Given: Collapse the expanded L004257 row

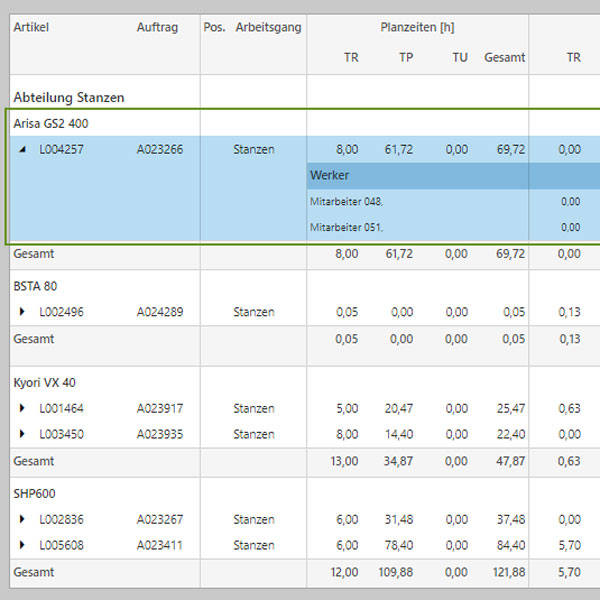Looking at the screenshot, I should point(23,149).
